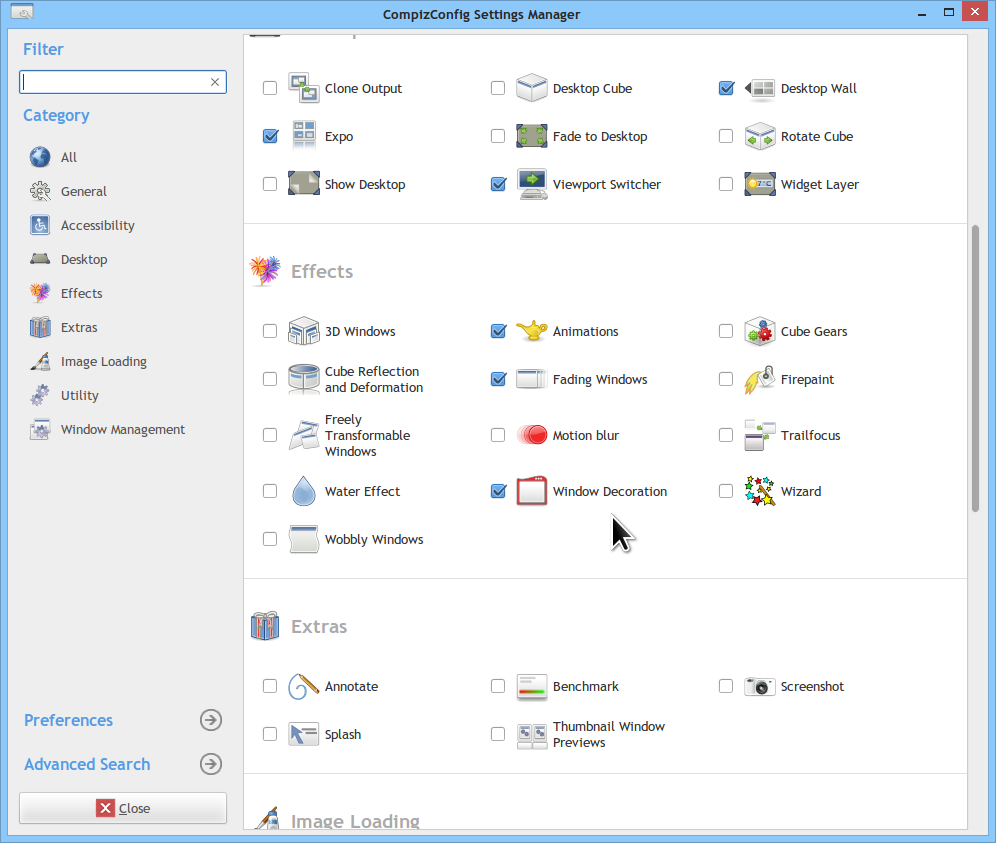The image size is (996, 843).
Task: Open the Firepaint plugin icon
Action: (x=760, y=379)
